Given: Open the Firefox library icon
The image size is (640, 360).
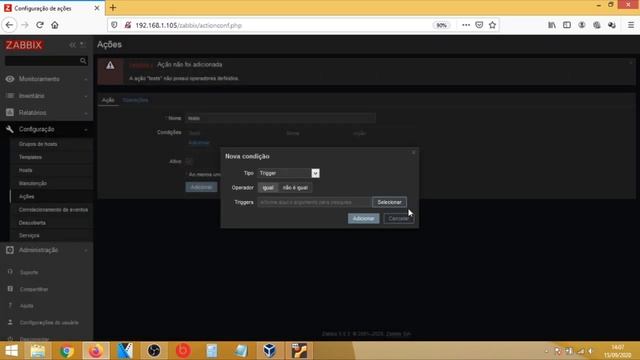Looking at the screenshot, I should click(x=552, y=25).
